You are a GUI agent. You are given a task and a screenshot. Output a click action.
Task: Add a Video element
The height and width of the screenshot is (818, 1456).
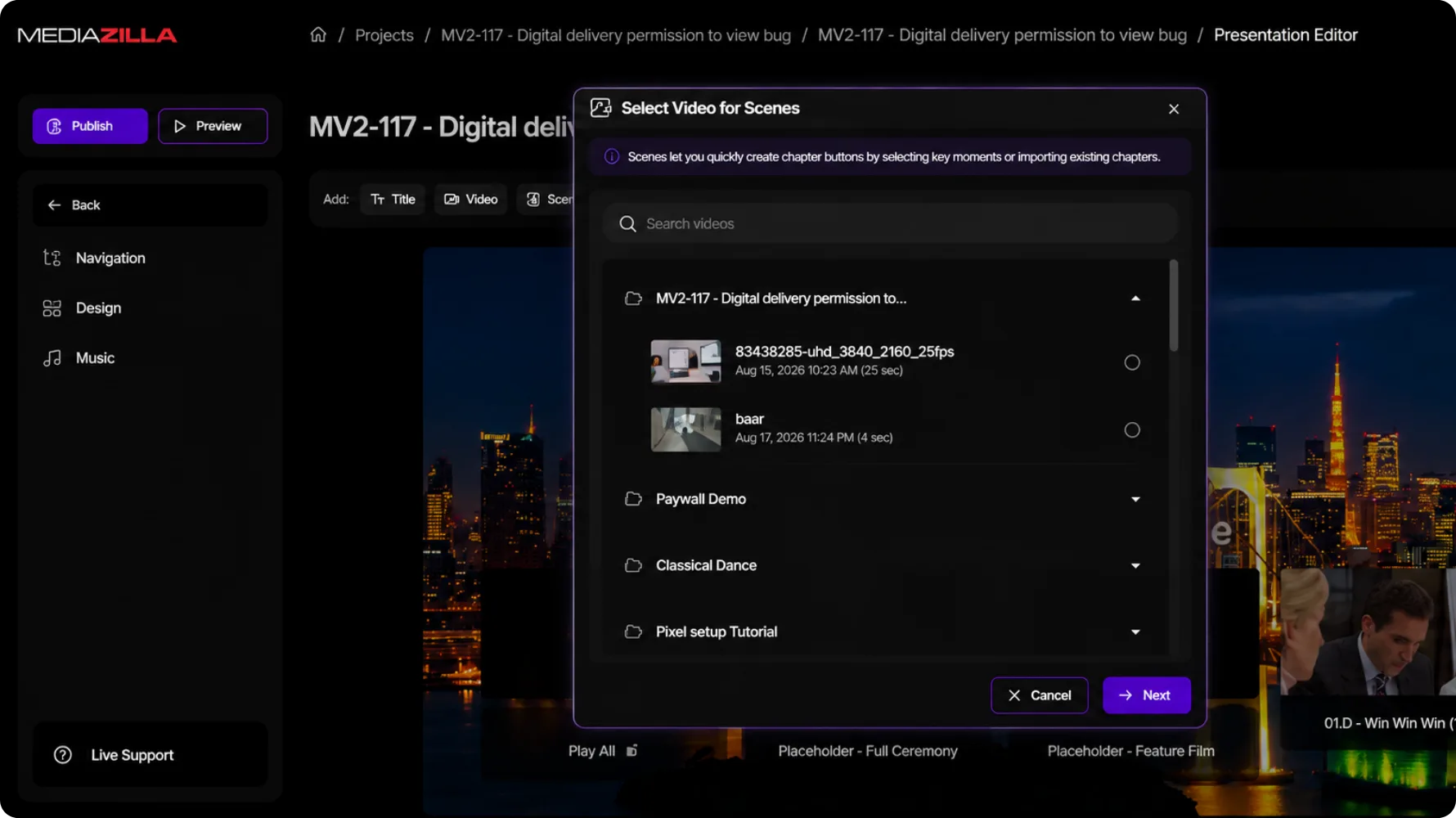(x=470, y=199)
